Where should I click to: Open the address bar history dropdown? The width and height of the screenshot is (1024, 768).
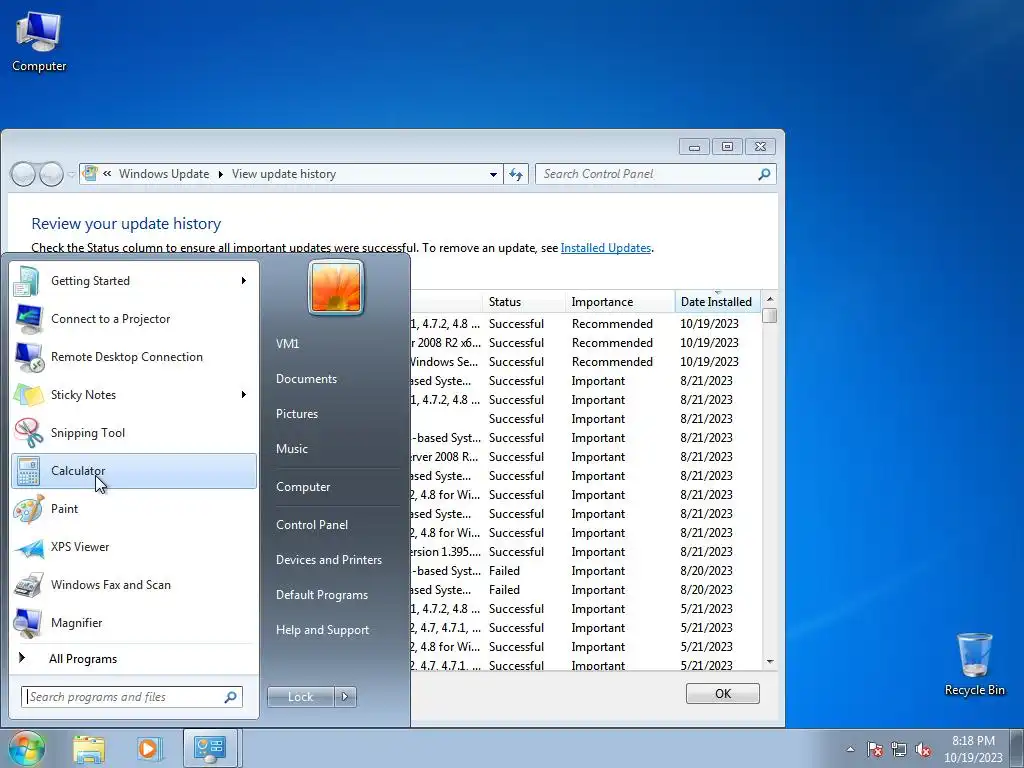pyautogui.click(x=493, y=174)
